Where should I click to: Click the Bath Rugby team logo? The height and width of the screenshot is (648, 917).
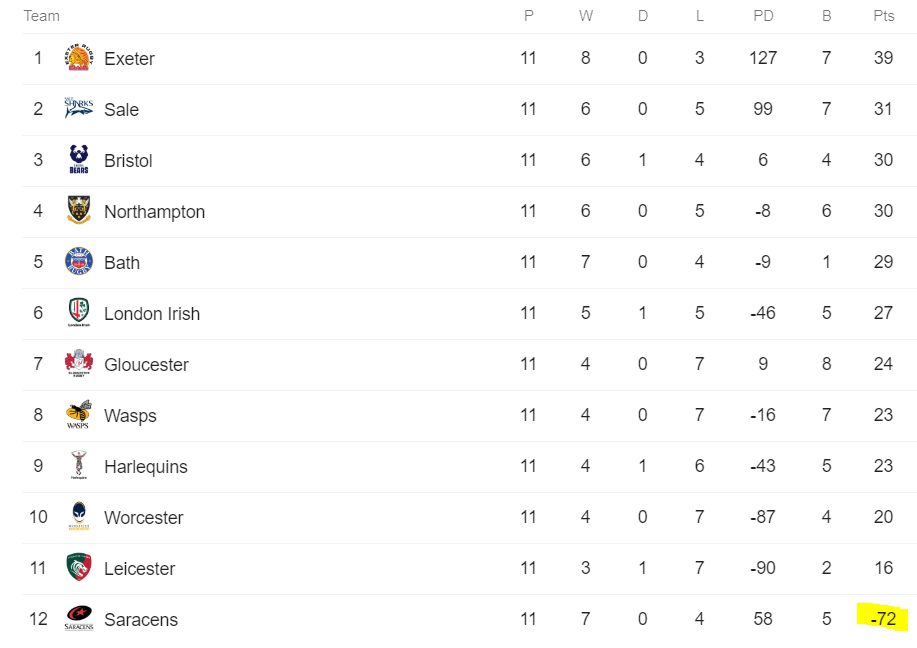click(79, 262)
